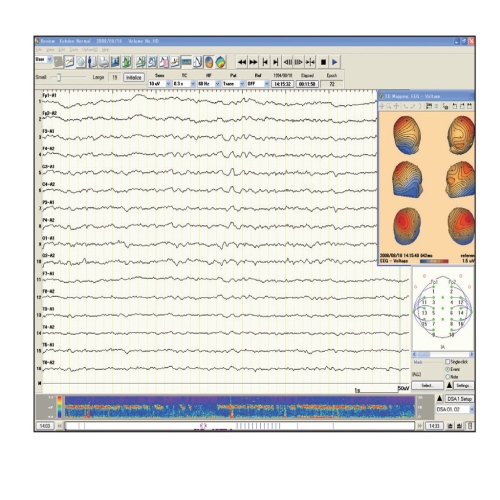Fast forward the EEG recording

point(253,62)
